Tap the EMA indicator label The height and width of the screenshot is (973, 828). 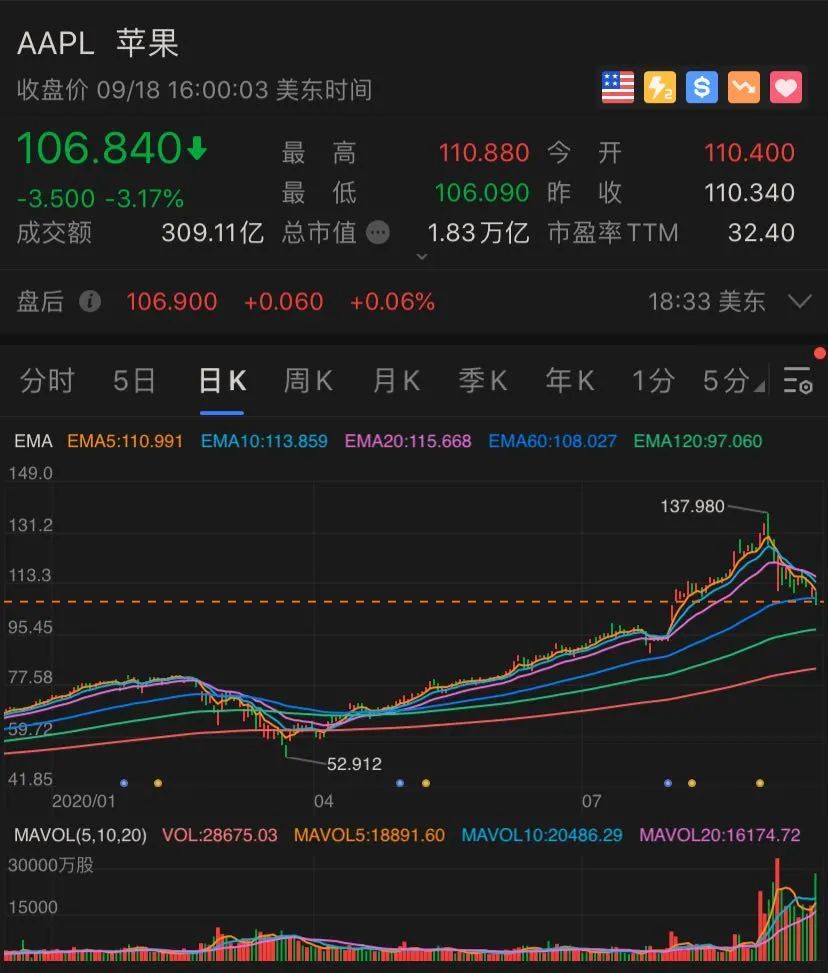point(34,441)
